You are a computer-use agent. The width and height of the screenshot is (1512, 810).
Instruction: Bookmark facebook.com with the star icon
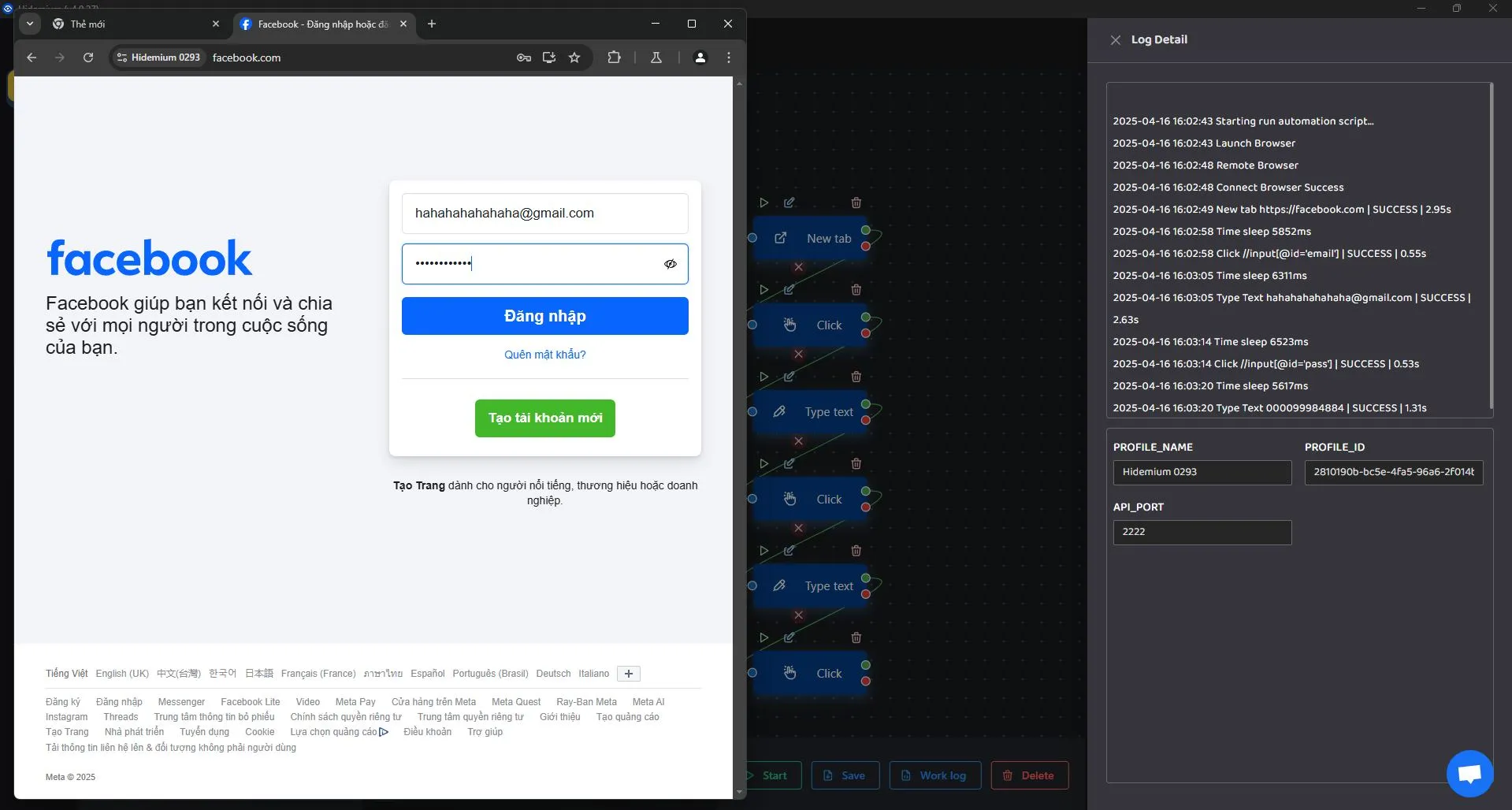tap(574, 58)
